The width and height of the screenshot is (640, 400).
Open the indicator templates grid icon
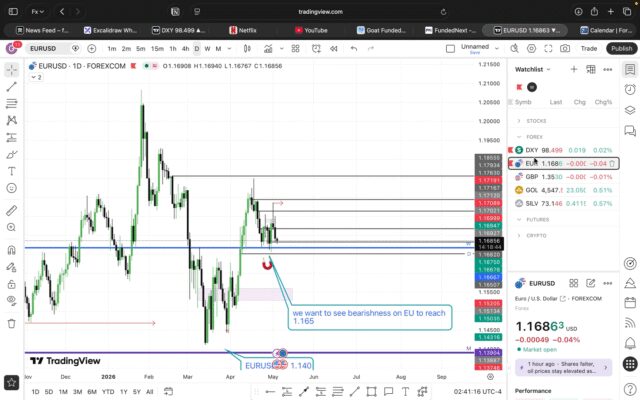pos(296,49)
